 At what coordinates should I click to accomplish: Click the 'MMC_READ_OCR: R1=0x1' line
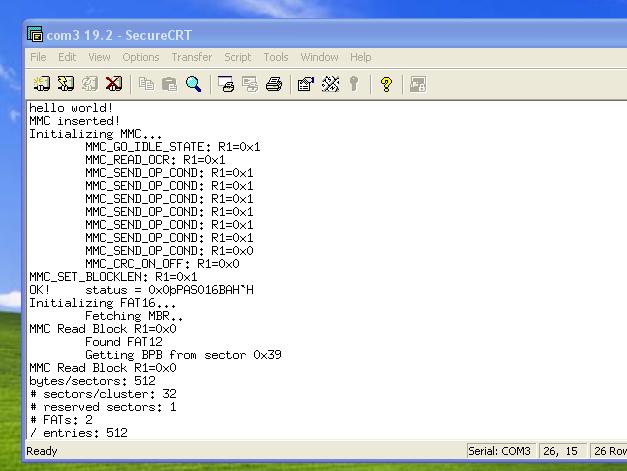click(155, 160)
